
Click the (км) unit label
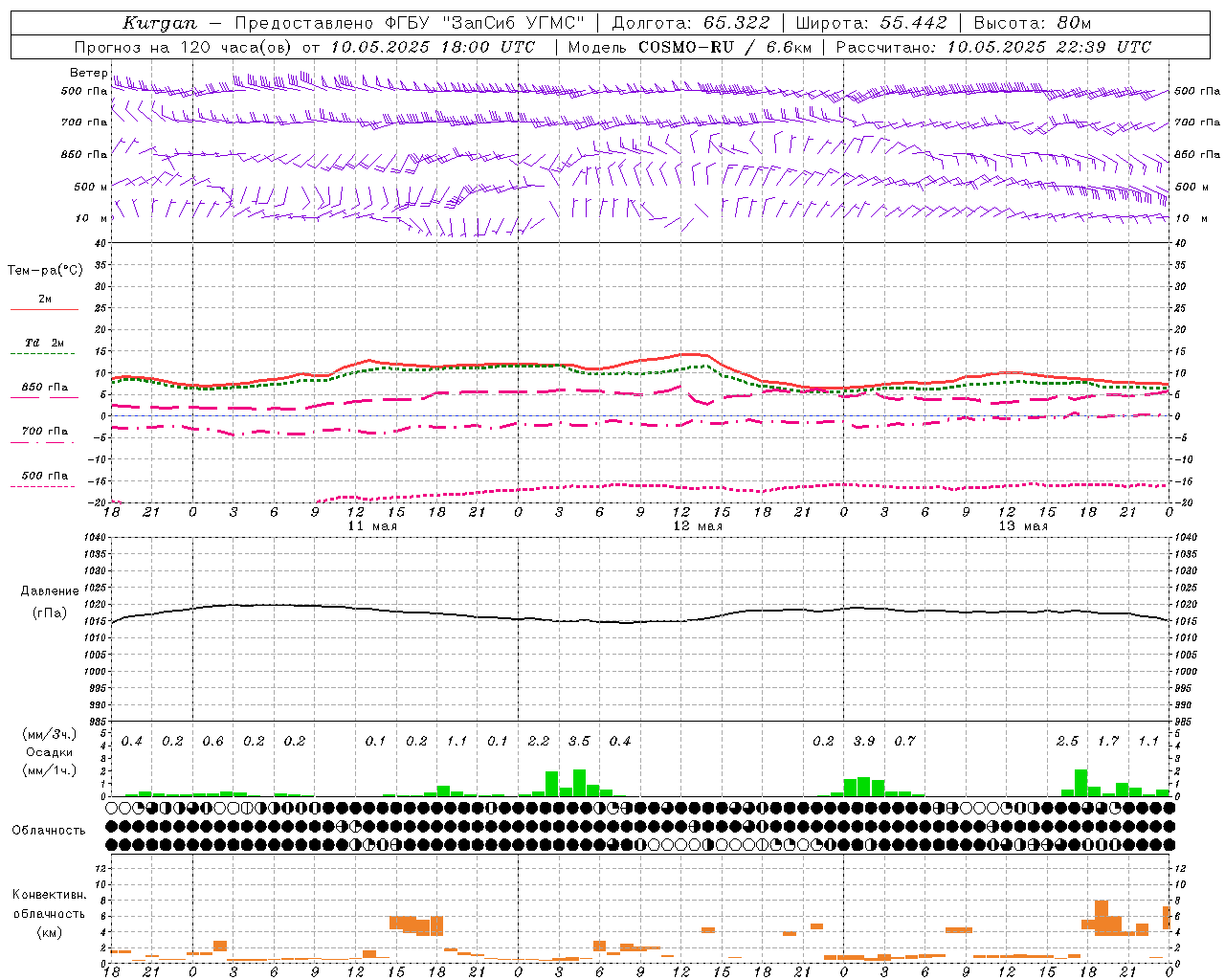50,931
